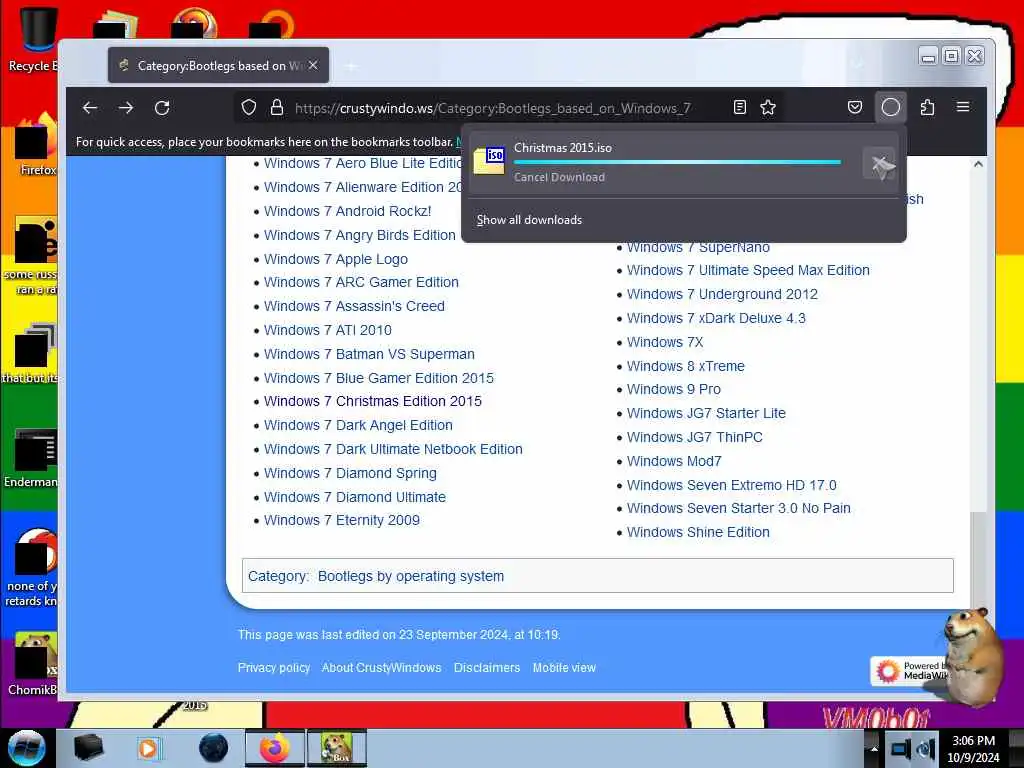Open Windows 7 Android Rockz! link
The width and height of the screenshot is (1024, 768).
(347, 212)
